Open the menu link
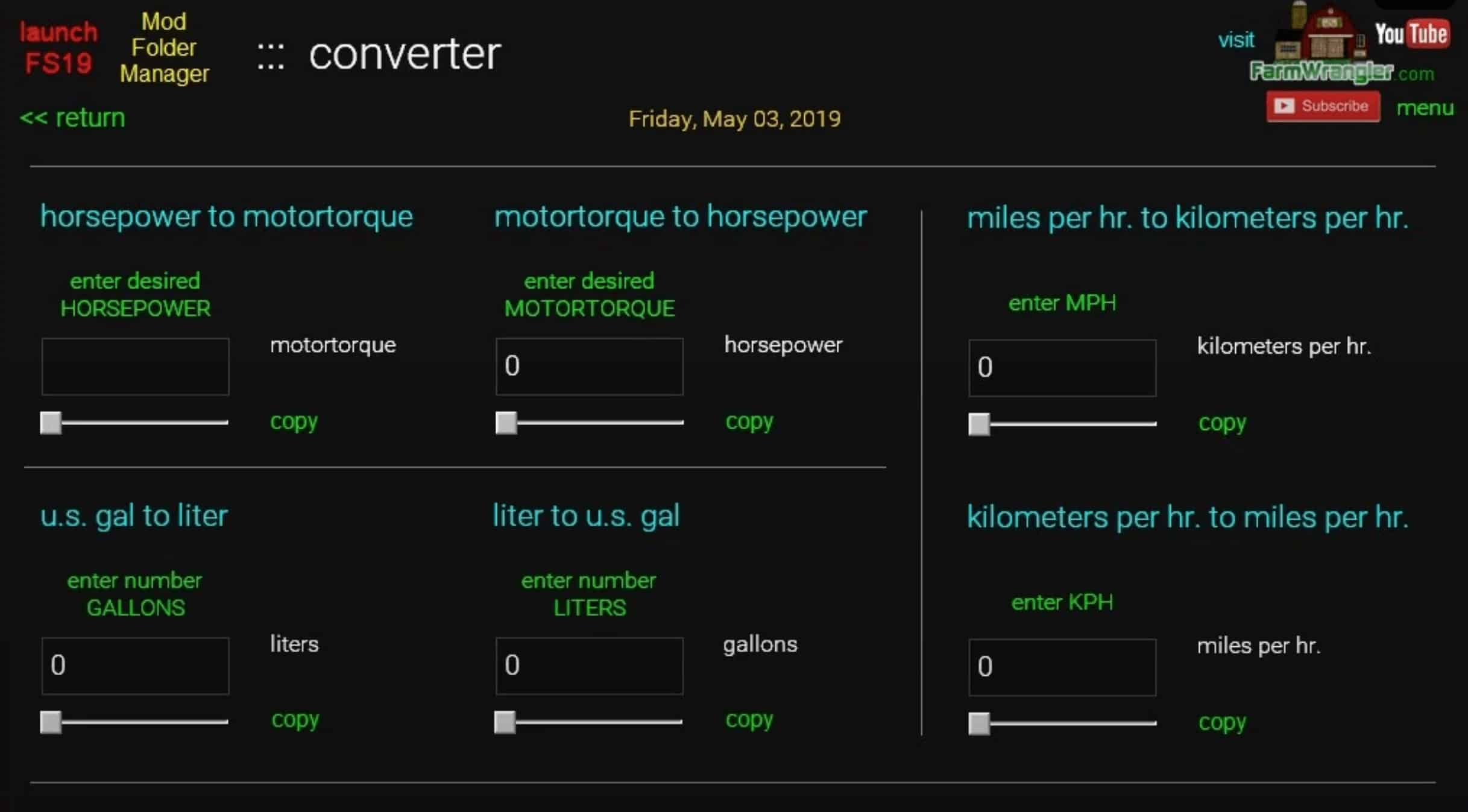The image size is (1468, 812). point(1425,108)
